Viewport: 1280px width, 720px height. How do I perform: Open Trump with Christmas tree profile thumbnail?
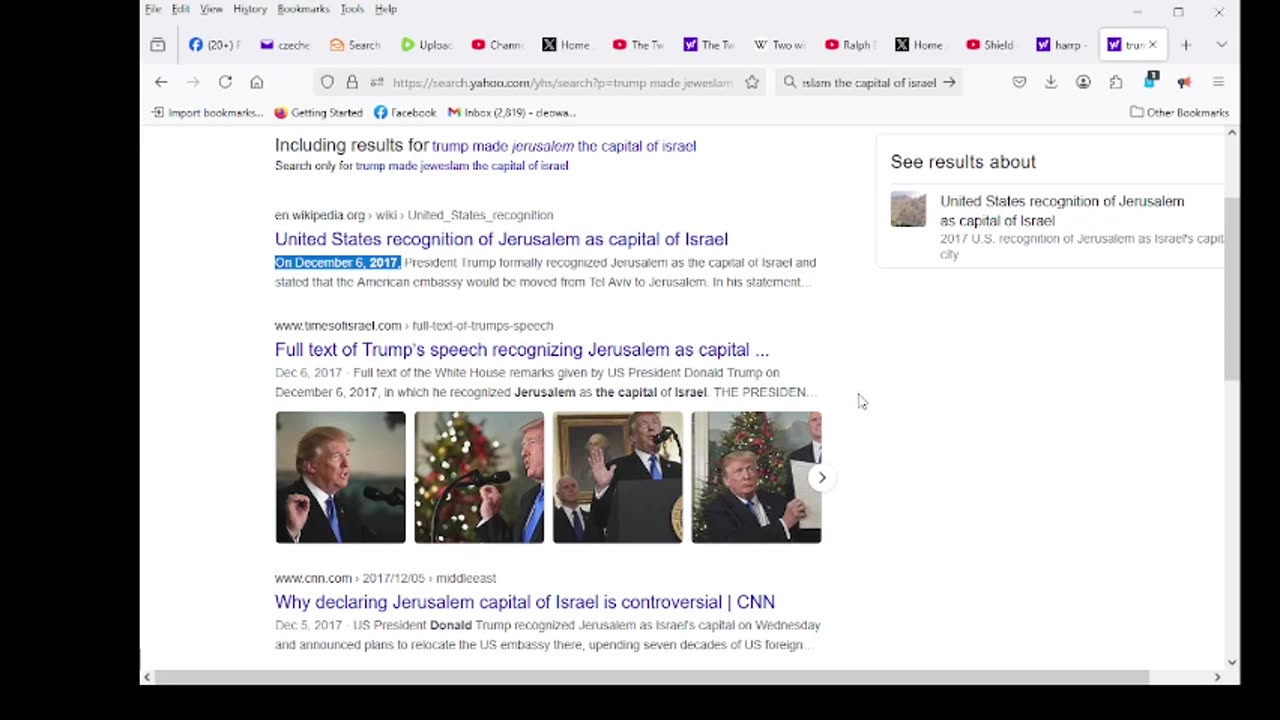(479, 477)
